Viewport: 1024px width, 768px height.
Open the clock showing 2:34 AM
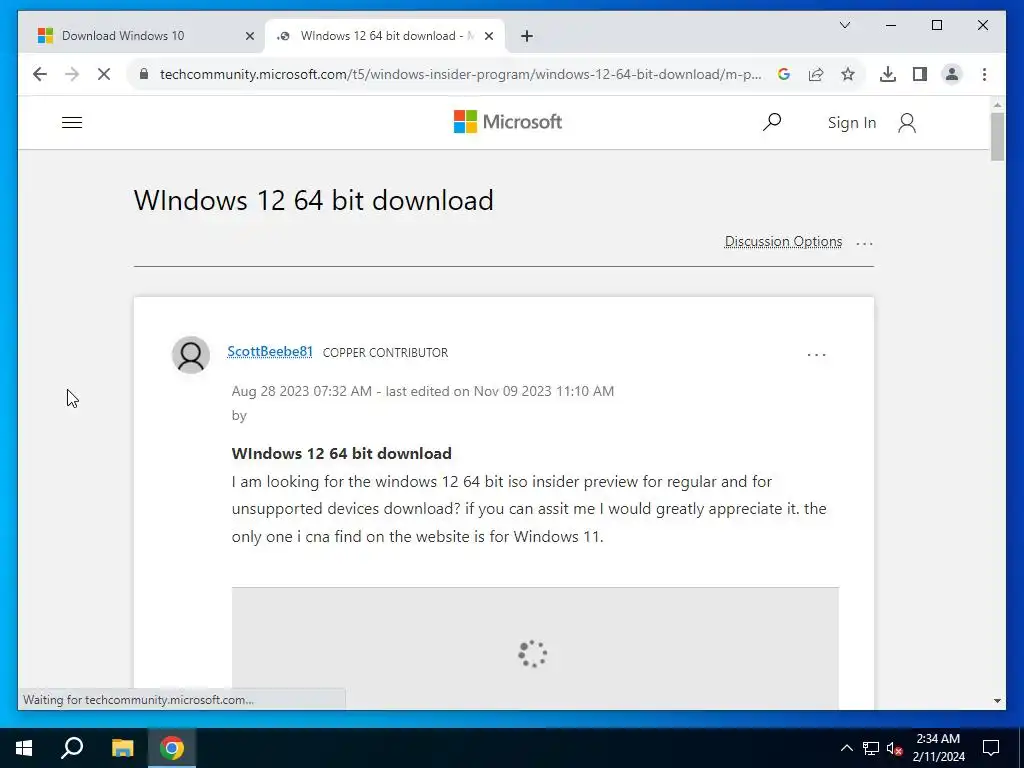tap(938, 748)
